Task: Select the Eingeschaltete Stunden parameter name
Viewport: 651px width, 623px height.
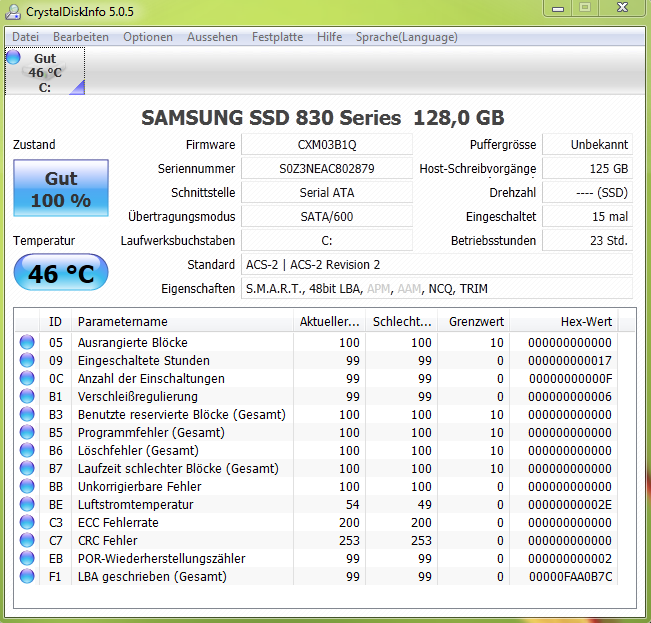Action: coord(144,360)
